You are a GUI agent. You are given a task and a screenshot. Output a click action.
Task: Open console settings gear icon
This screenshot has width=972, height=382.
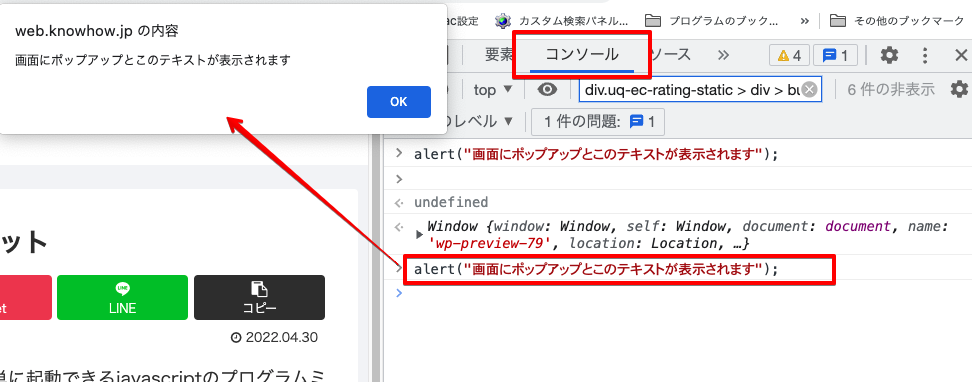(x=959, y=90)
